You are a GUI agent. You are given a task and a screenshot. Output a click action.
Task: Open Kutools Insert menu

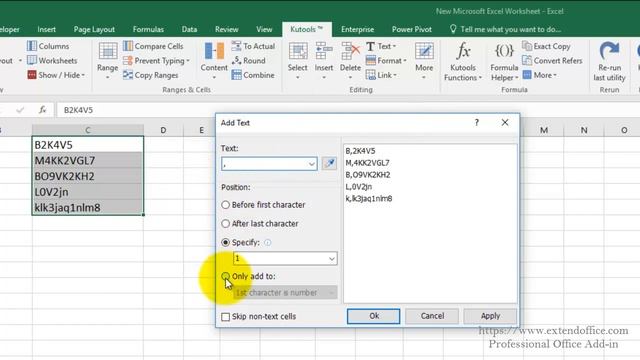324,60
